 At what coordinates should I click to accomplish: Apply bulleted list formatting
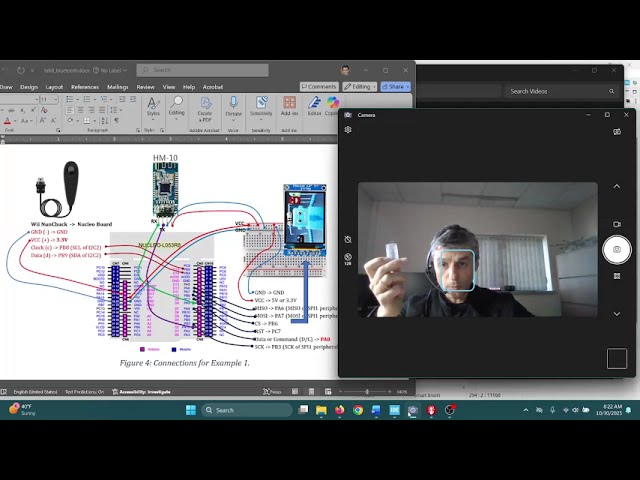point(72,99)
